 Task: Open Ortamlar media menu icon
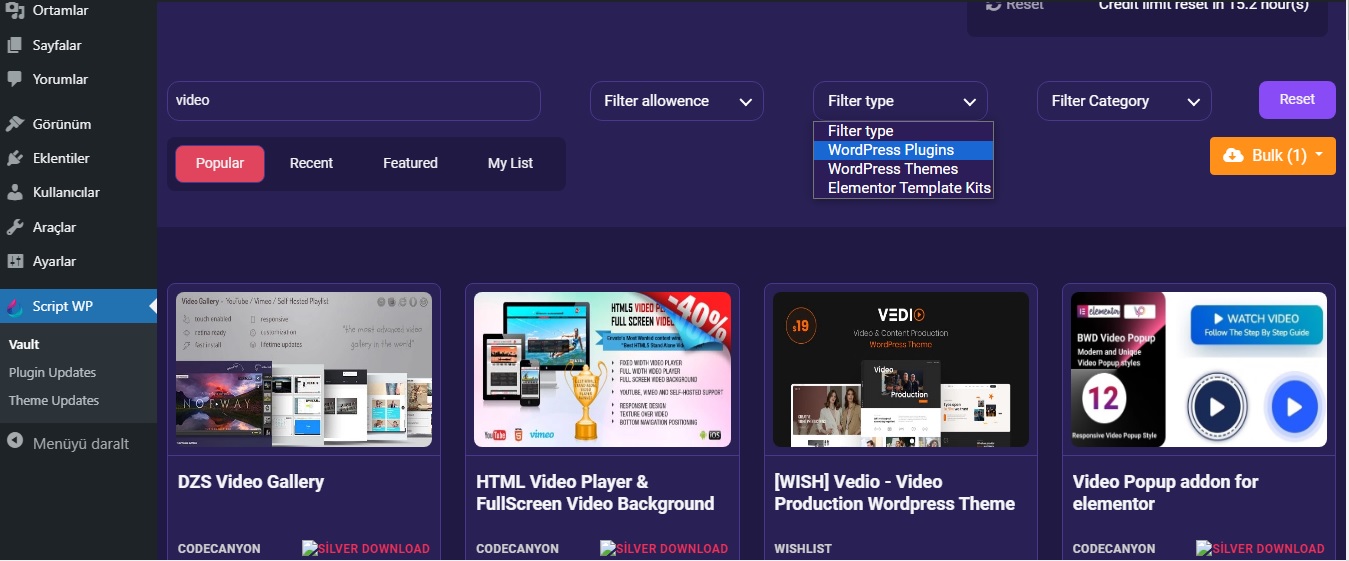[x=15, y=11]
